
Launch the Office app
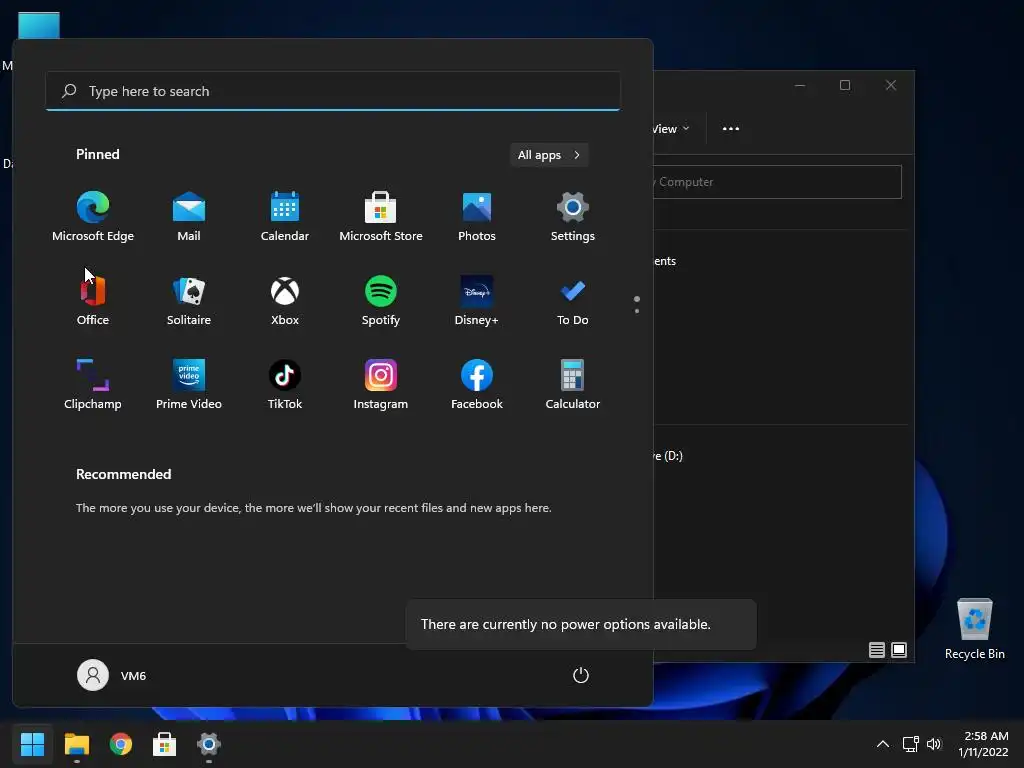coord(93,300)
